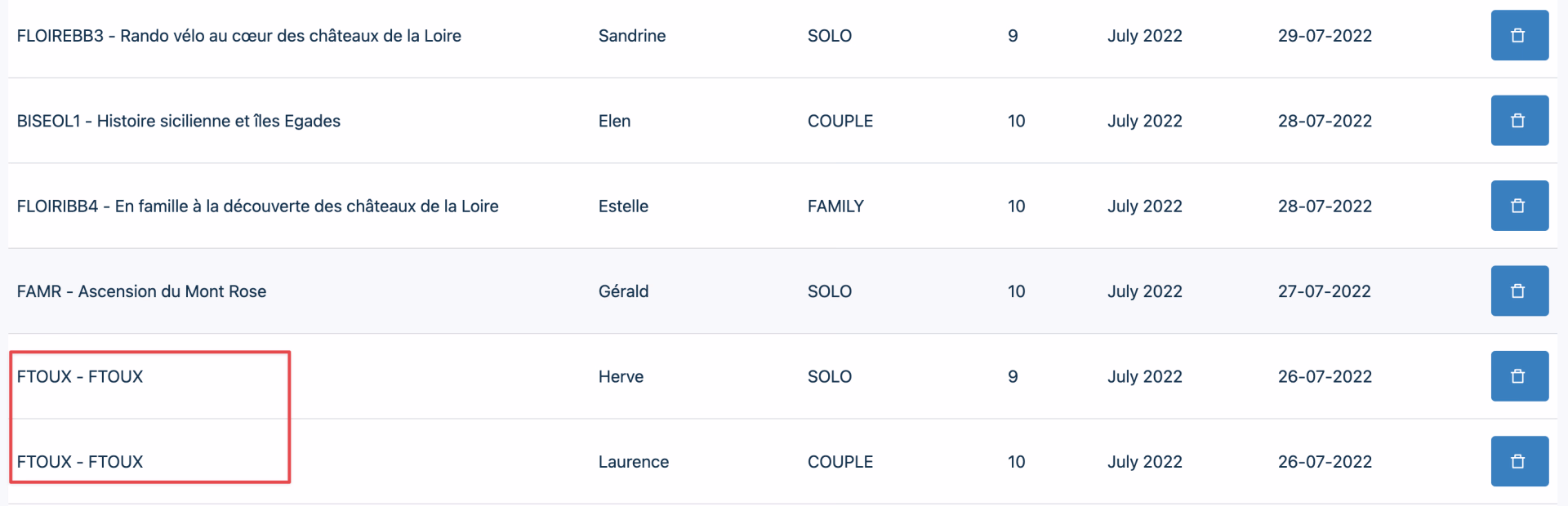Click the FAMILY type cell
Viewport: 1568px width, 506px height.
coord(835,206)
